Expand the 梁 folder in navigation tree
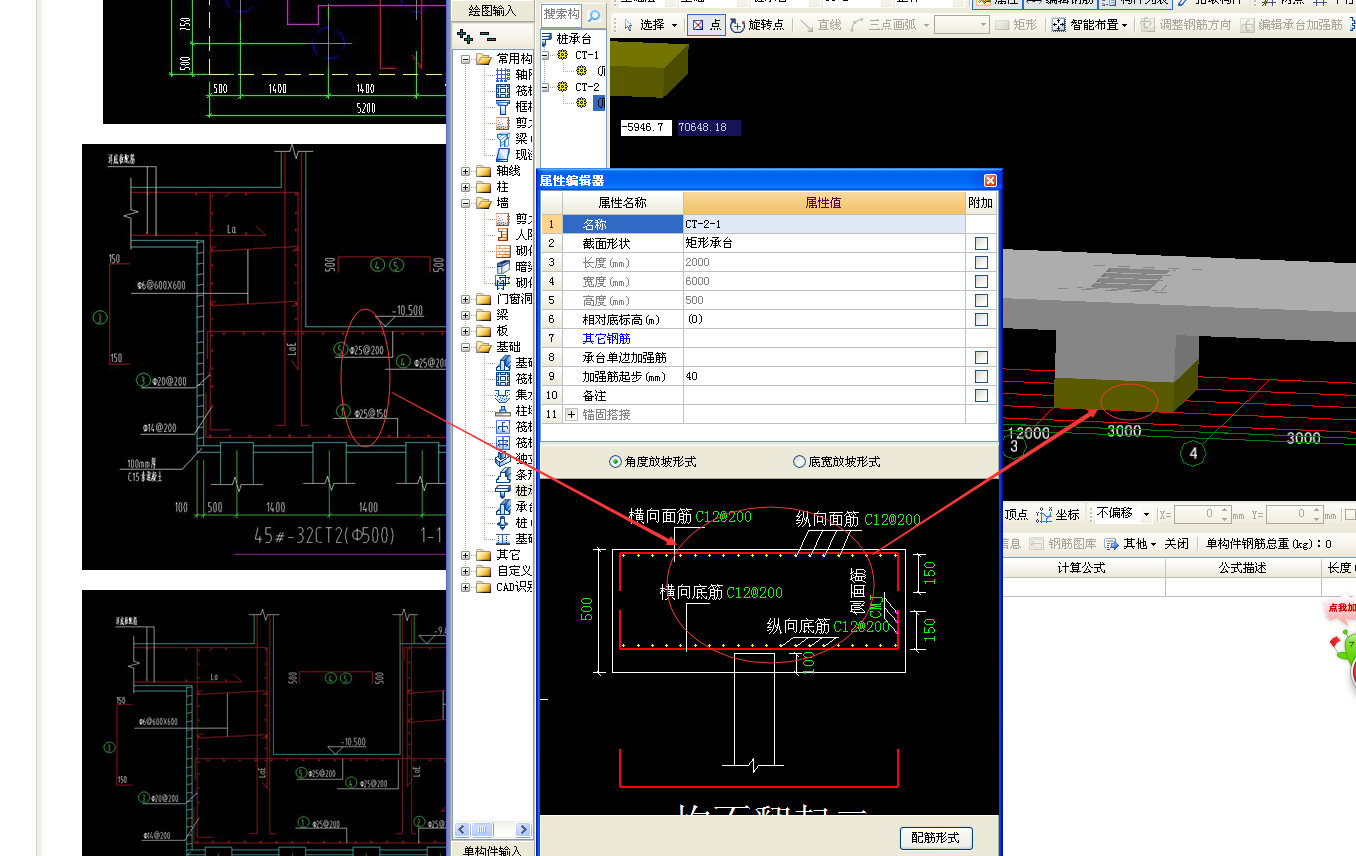 tap(465, 314)
